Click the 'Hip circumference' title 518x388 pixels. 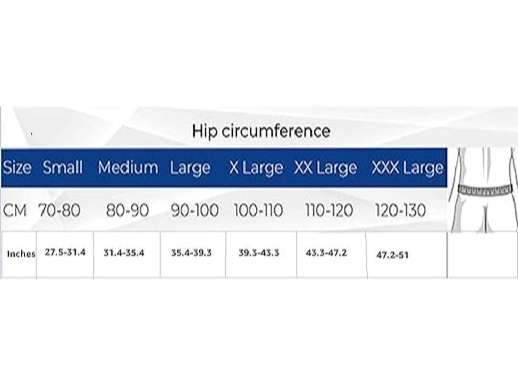(261, 131)
